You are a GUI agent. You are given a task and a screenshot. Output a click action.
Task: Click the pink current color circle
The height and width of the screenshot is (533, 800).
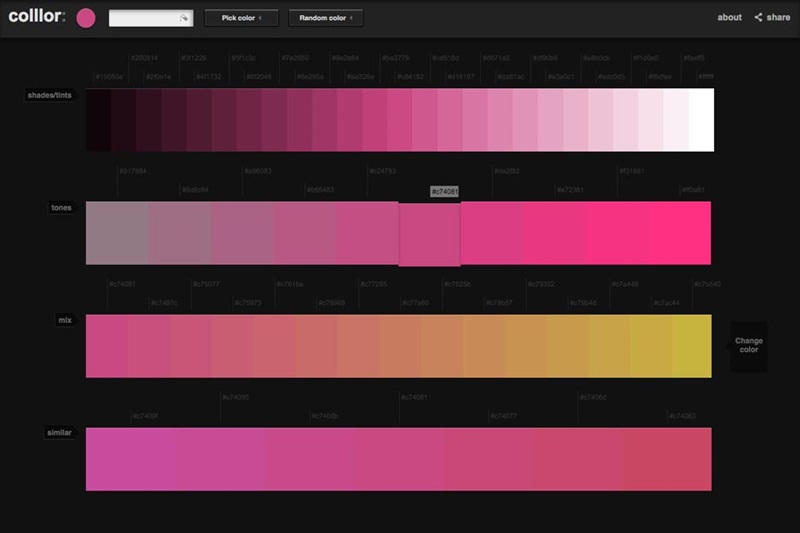[86, 18]
